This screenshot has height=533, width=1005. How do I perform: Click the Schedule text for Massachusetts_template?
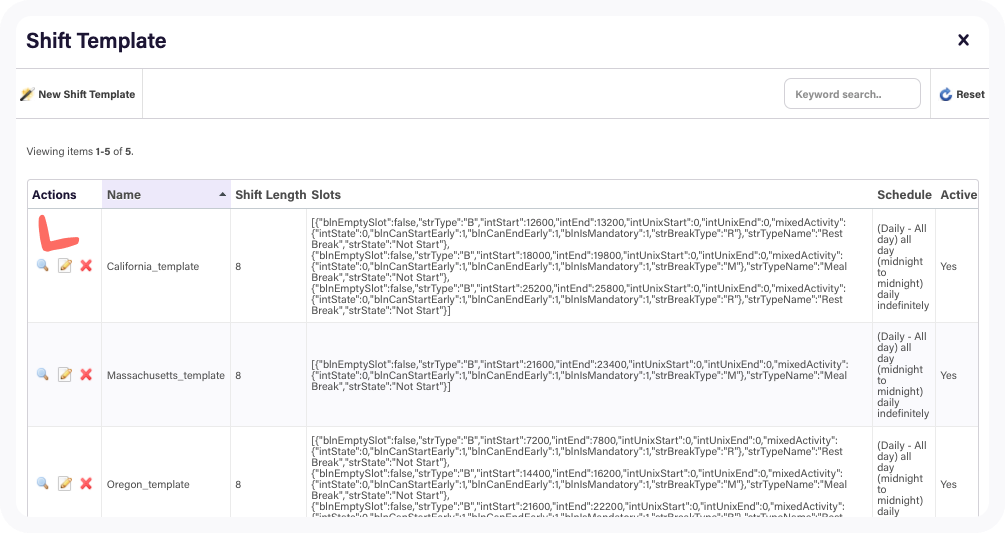pyautogui.click(x=902, y=375)
